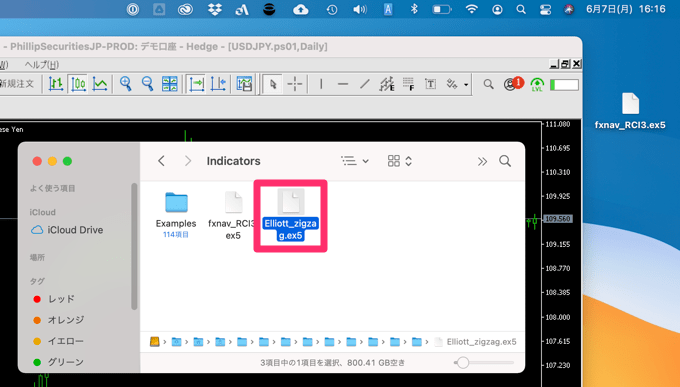680x387 pixels.
Task: Toggle chart auto scroll
Action: [x=196, y=84]
